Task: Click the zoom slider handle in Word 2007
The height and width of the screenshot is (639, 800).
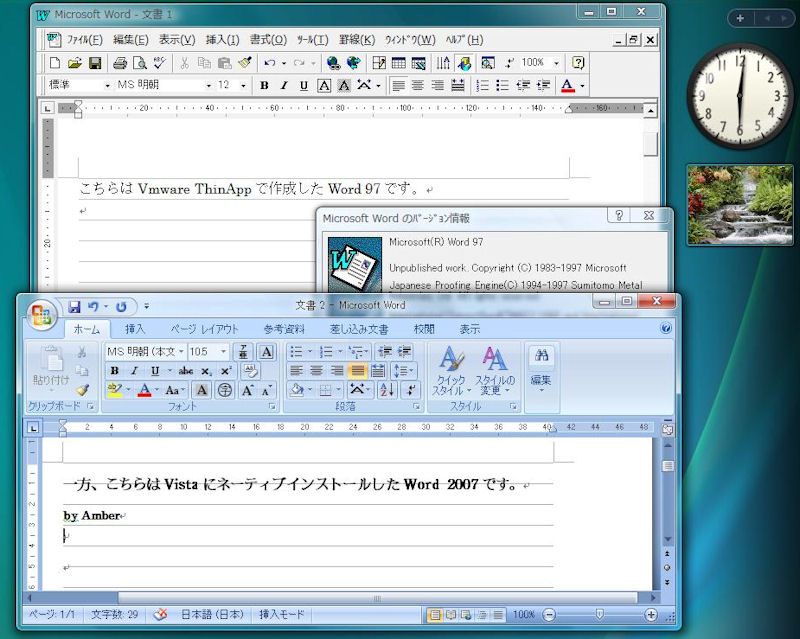Action: tap(600, 615)
